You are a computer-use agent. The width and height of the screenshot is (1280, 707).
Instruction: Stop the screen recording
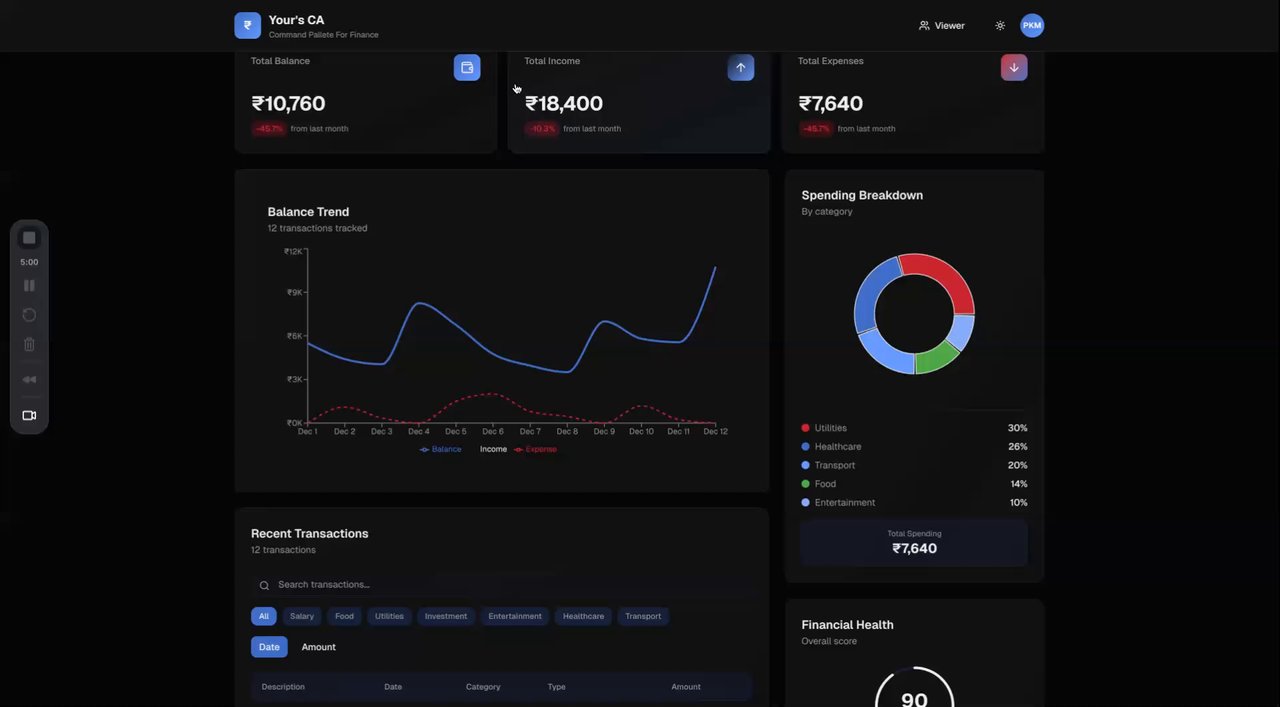29,238
